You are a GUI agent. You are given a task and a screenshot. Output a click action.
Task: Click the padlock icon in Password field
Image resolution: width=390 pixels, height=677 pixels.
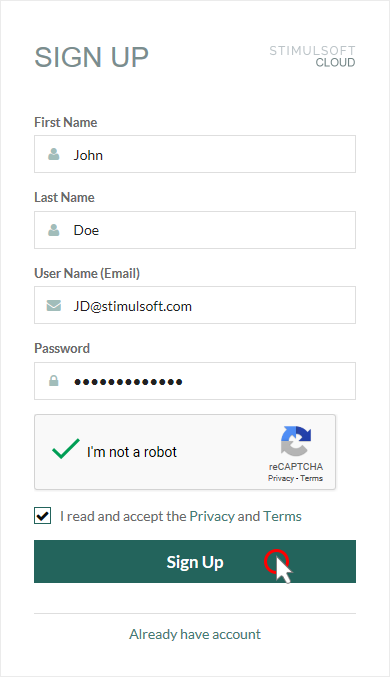click(x=54, y=381)
